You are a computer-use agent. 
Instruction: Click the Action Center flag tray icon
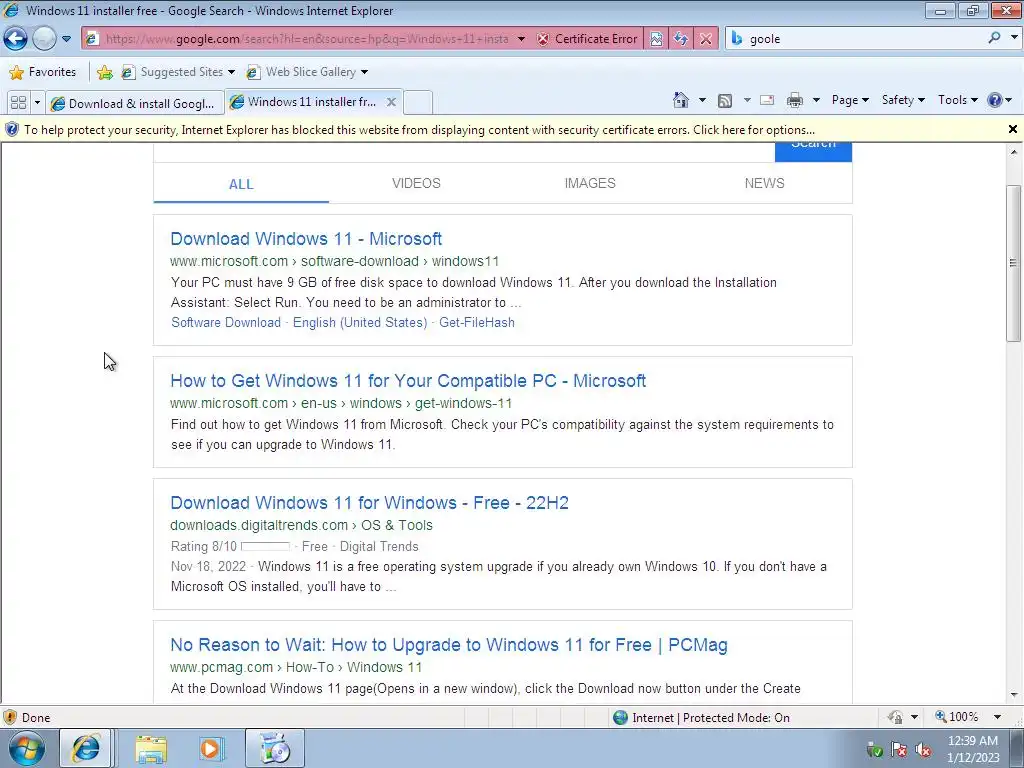click(x=899, y=750)
